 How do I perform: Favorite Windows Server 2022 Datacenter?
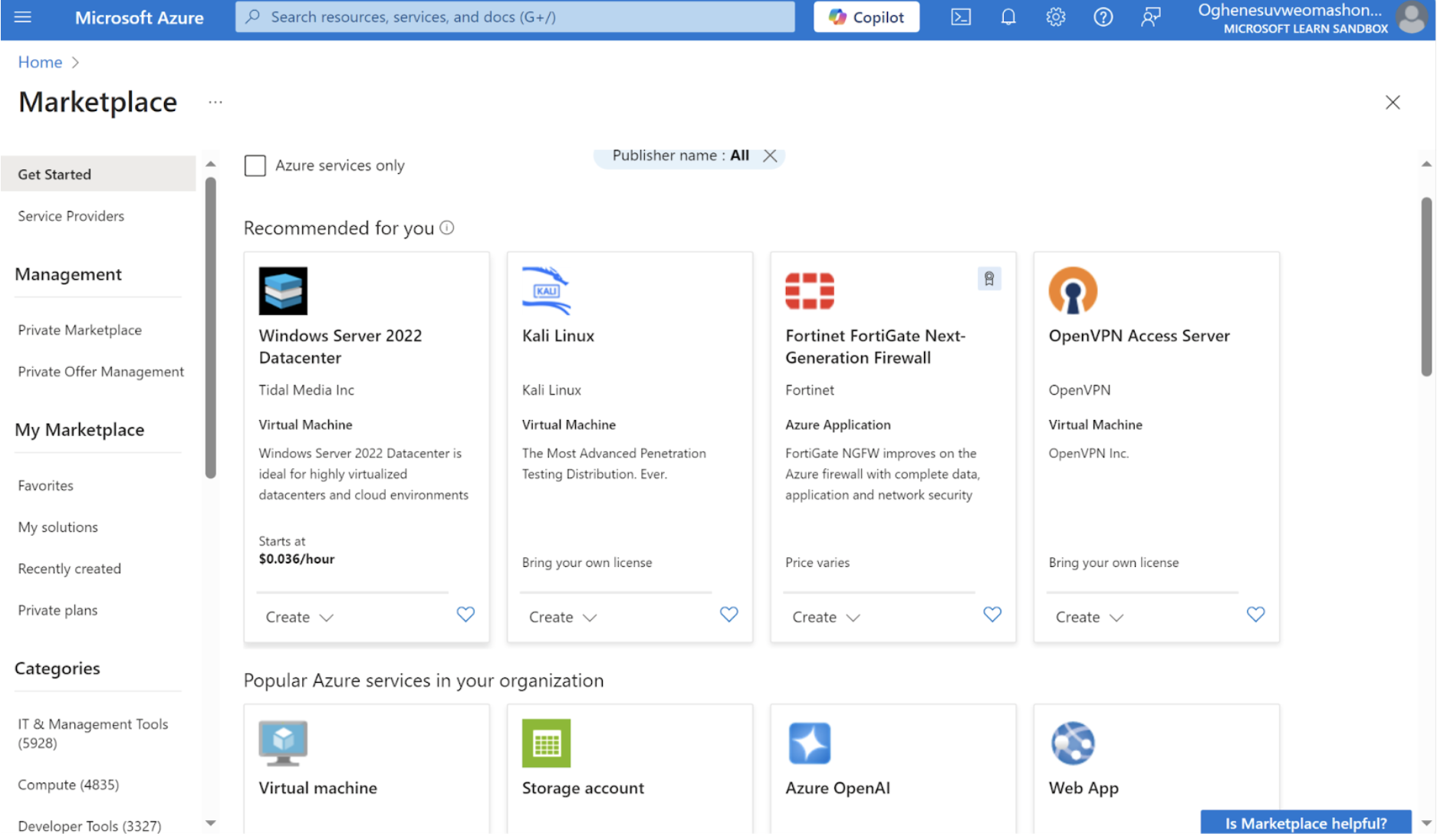465,614
